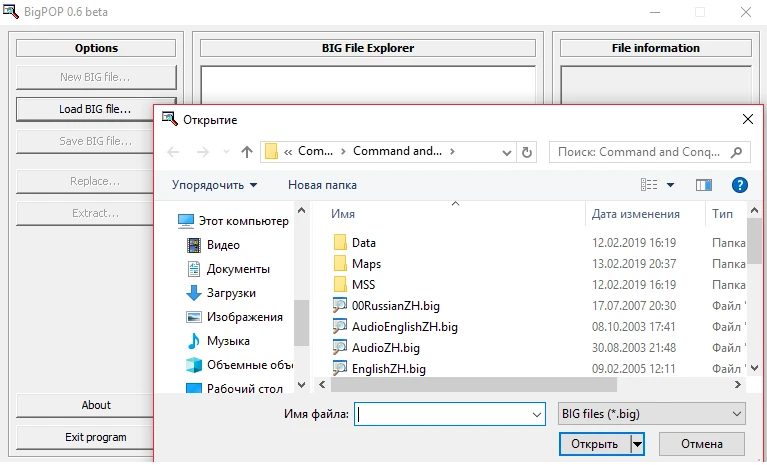Select the Видео sidebar icon
The width and height of the screenshot is (767, 465).
[x=194, y=245]
